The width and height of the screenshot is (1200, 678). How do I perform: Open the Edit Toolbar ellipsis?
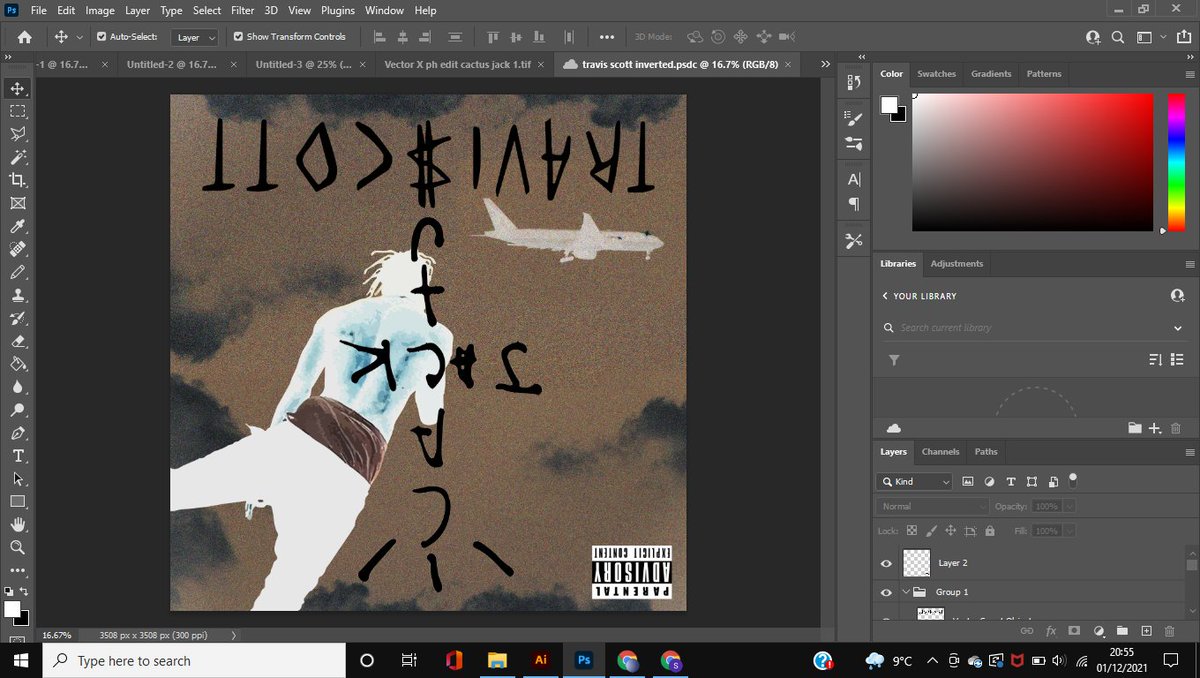click(x=17, y=571)
